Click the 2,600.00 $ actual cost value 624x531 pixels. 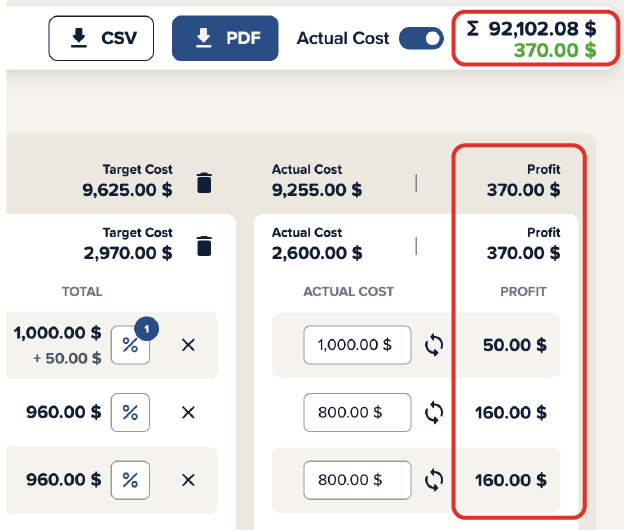317,253
